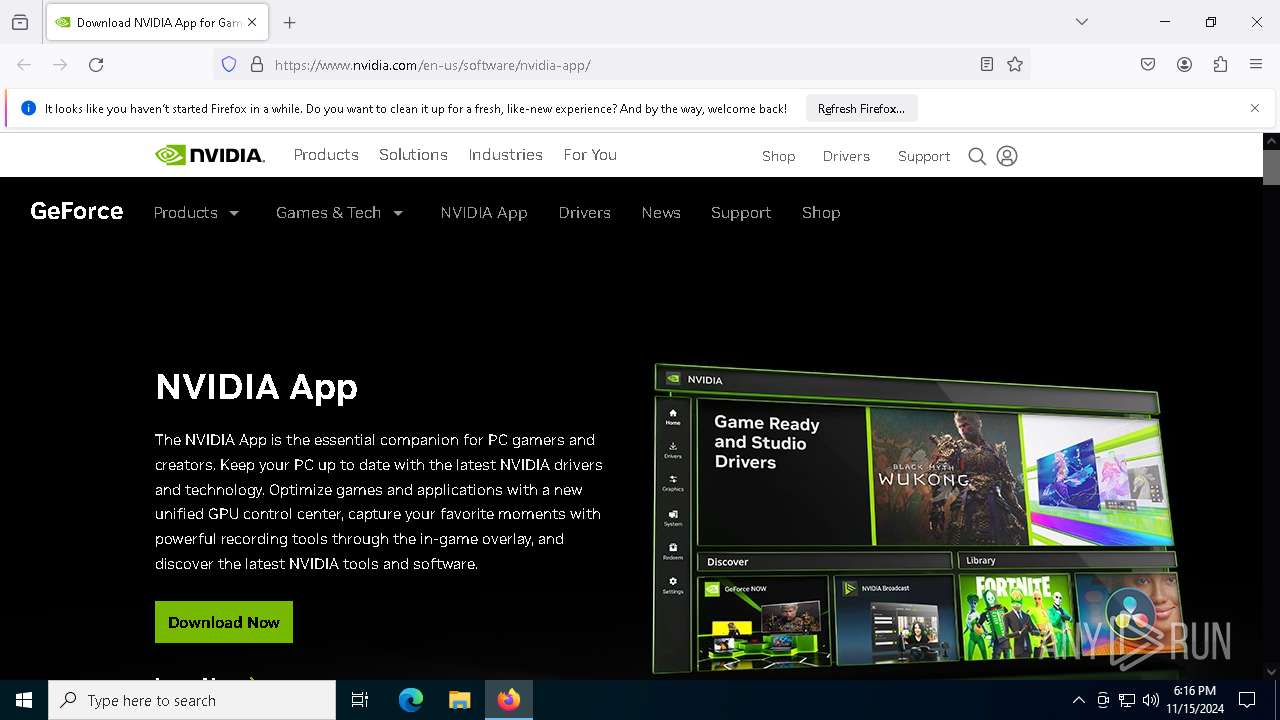
Task: Open a new tab with plus
Action: click(290, 22)
